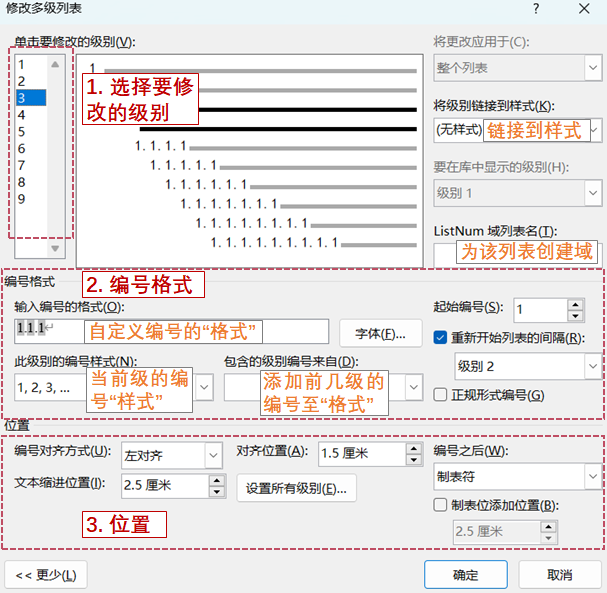Click the help question mark icon
Image resolution: width=607 pixels, height=593 pixels.
(x=536, y=9)
